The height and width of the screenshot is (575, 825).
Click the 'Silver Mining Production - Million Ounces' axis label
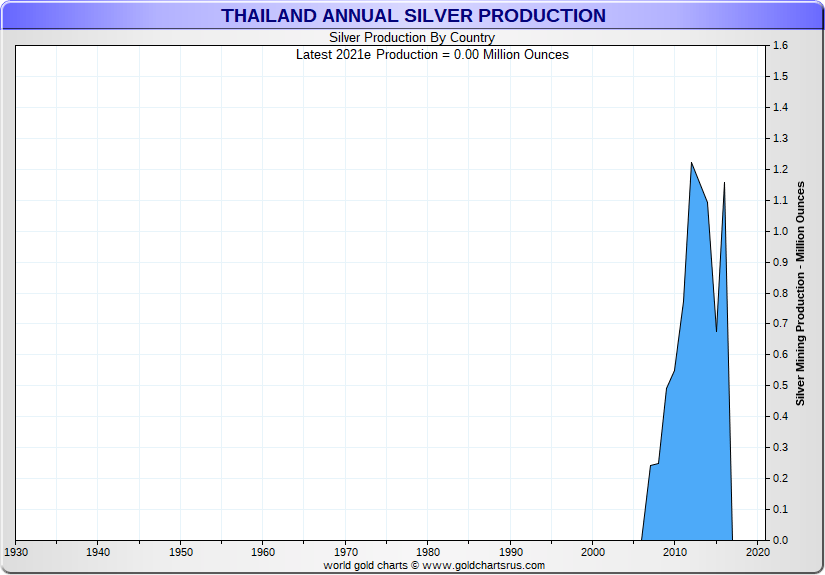click(800, 294)
